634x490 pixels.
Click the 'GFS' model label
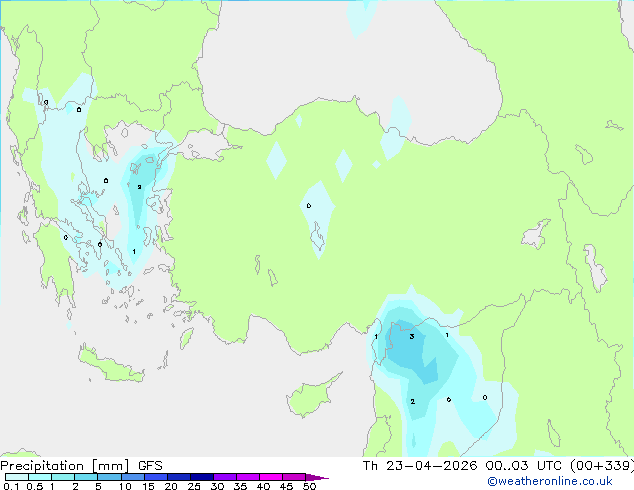pos(150,466)
